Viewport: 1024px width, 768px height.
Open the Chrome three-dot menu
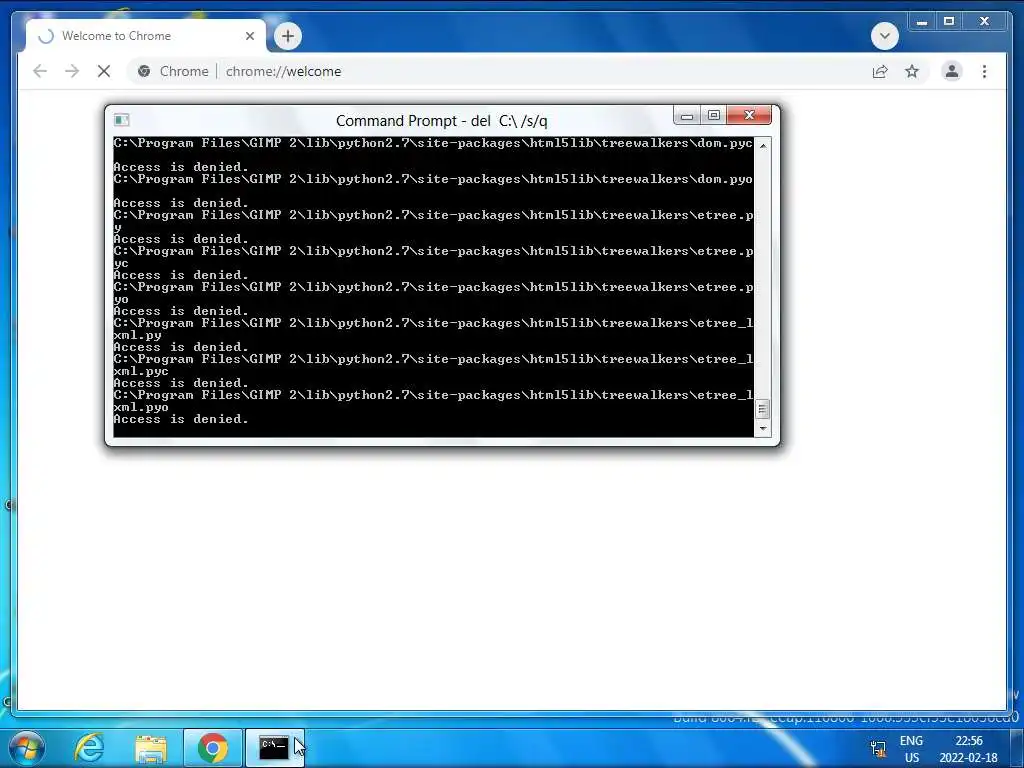click(x=984, y=71)
